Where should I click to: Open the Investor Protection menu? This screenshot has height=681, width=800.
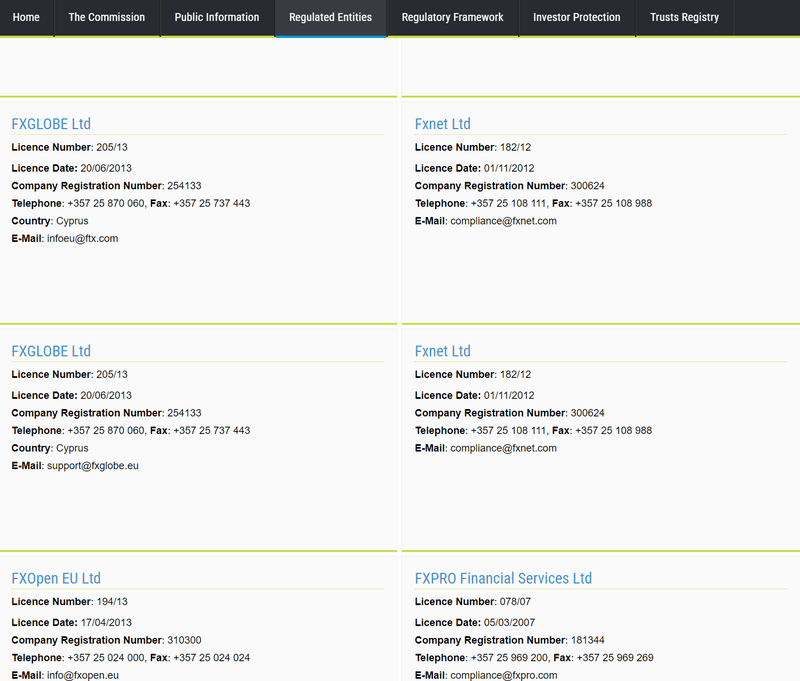(577, 17)
